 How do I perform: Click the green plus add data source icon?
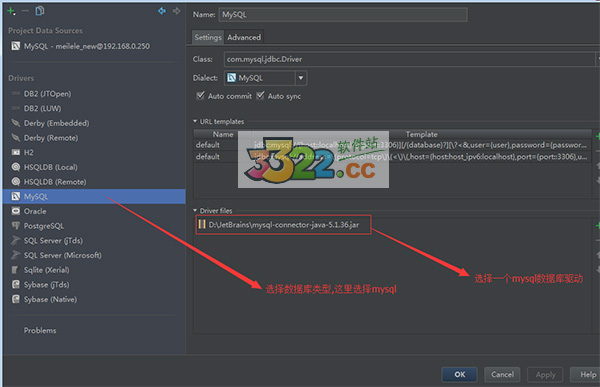pos(11,11)
